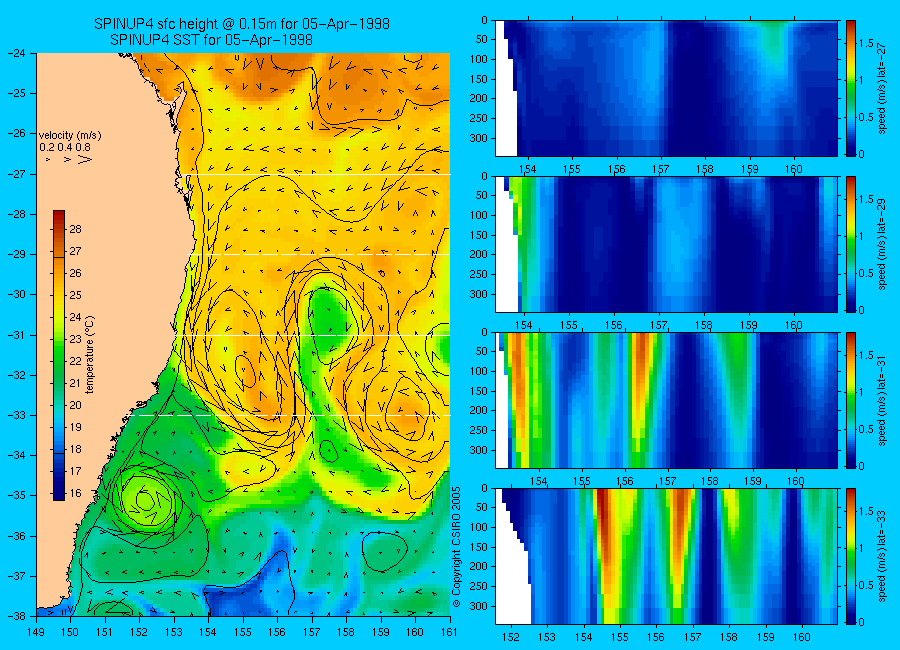900x650 pixels.
Task: Click the '152' longitude label under the map
Action: pos(139,633)
